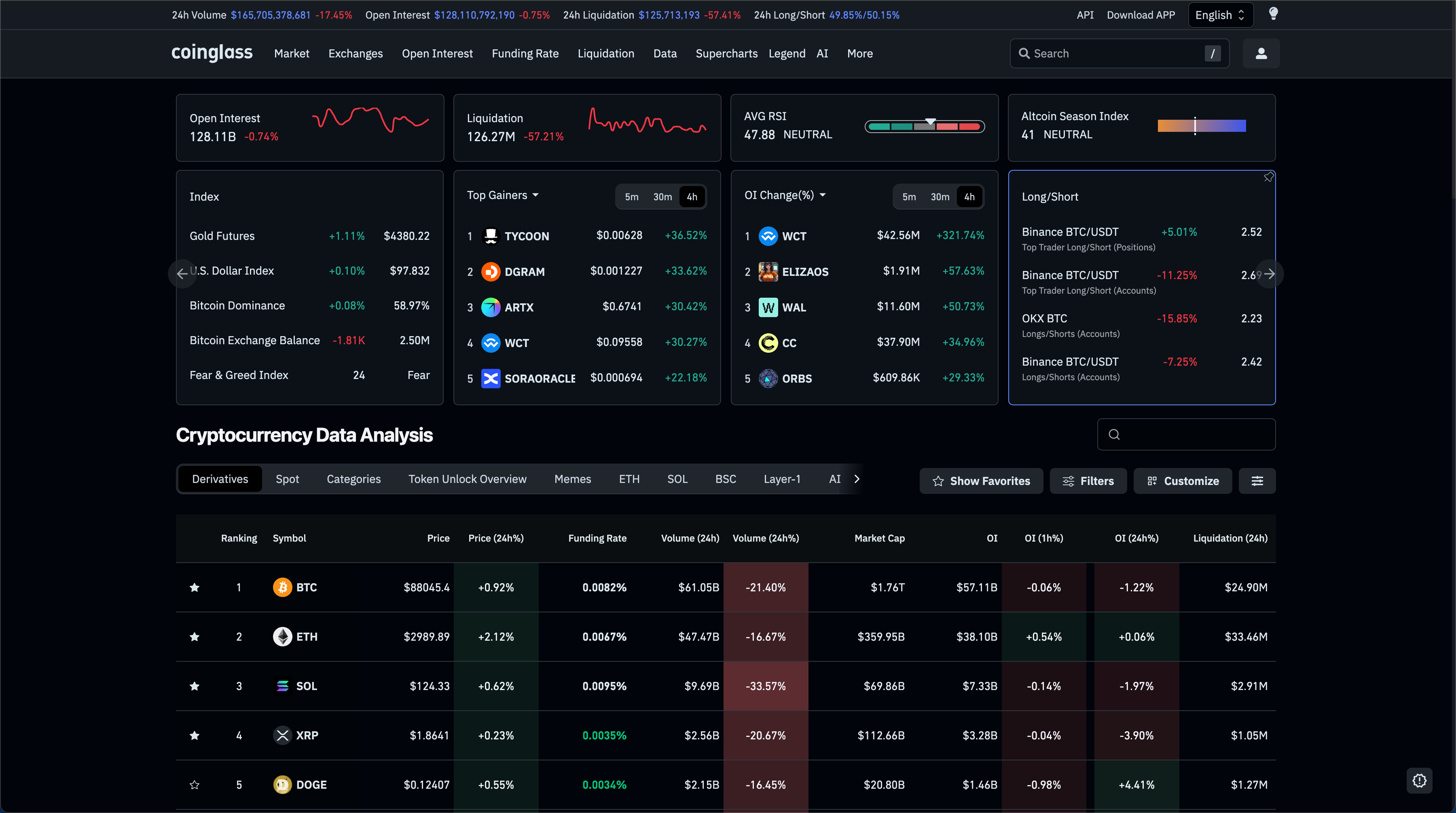Image resolution: width=1456 pixels, height=813 pixels.
Task: Open the English language selector
Action: tap(1220, 15)
